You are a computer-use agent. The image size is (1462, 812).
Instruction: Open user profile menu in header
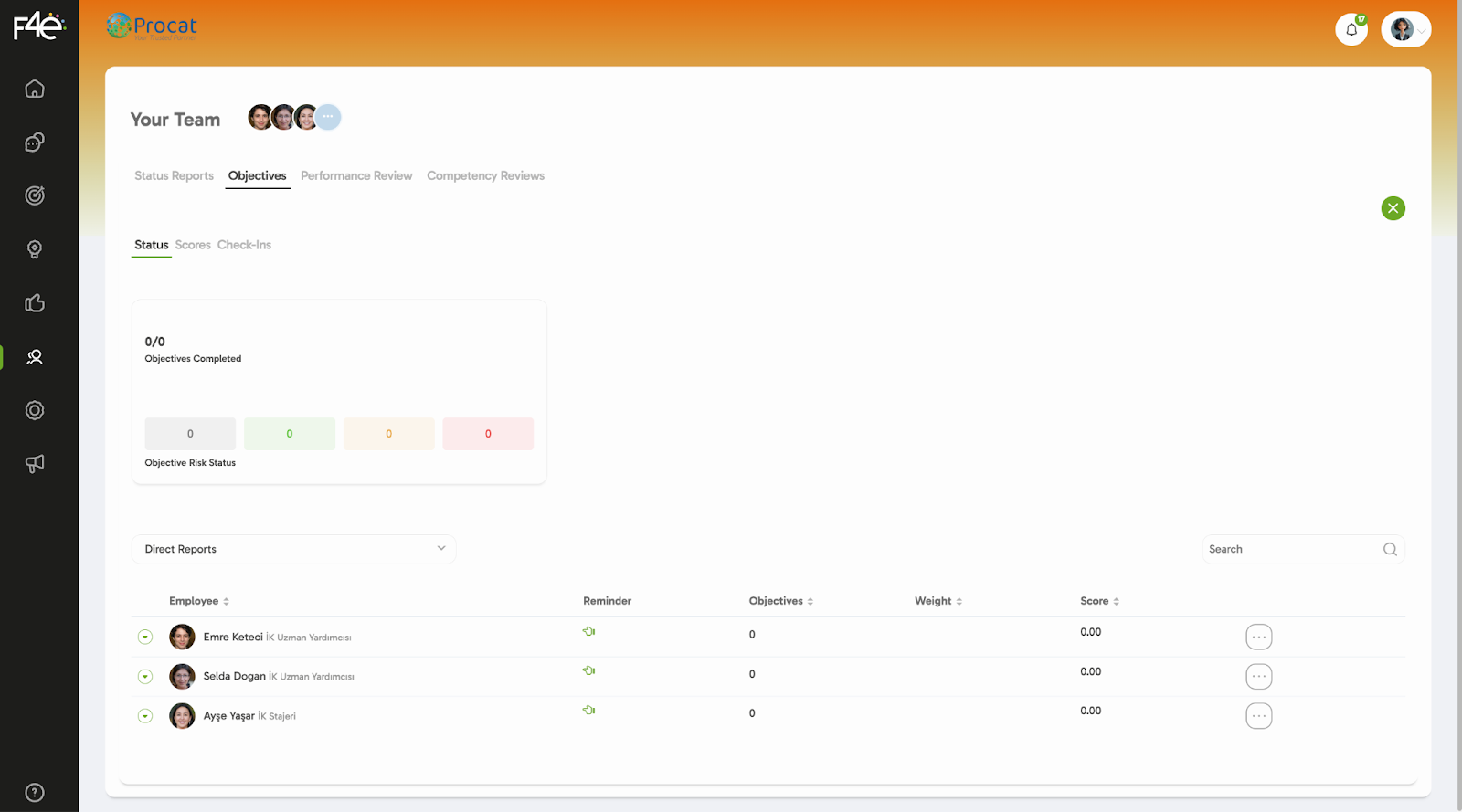[x=1405, y=29]
